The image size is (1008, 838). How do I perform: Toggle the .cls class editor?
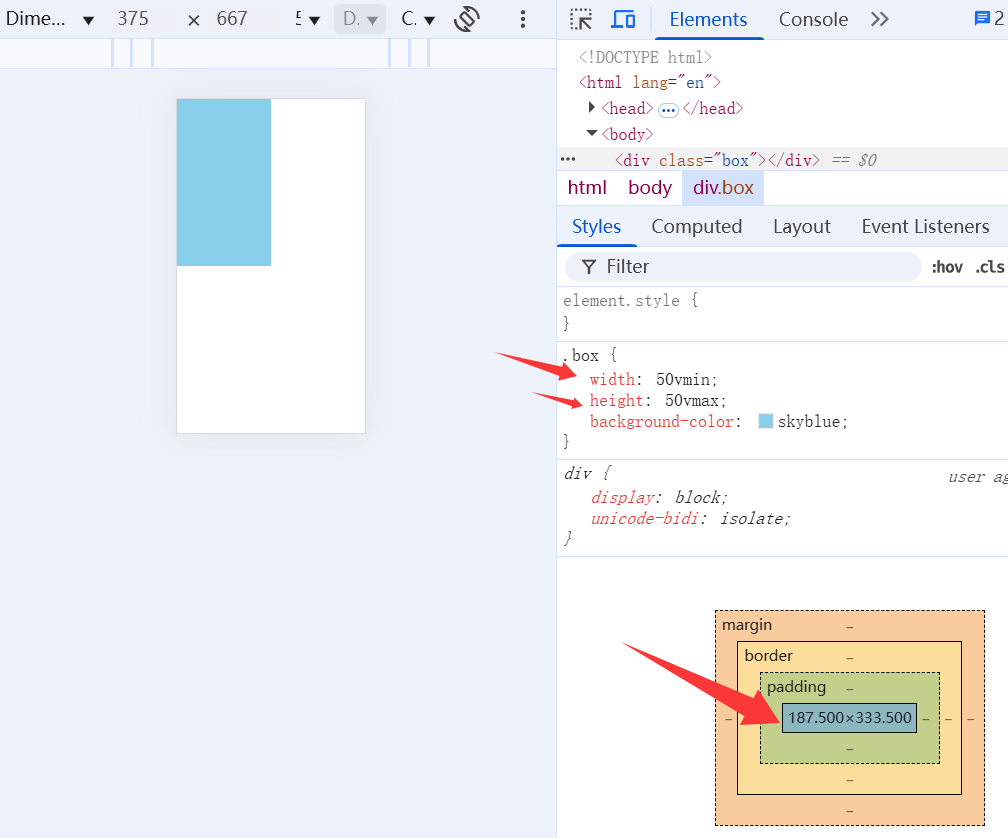tap(989, 267)
